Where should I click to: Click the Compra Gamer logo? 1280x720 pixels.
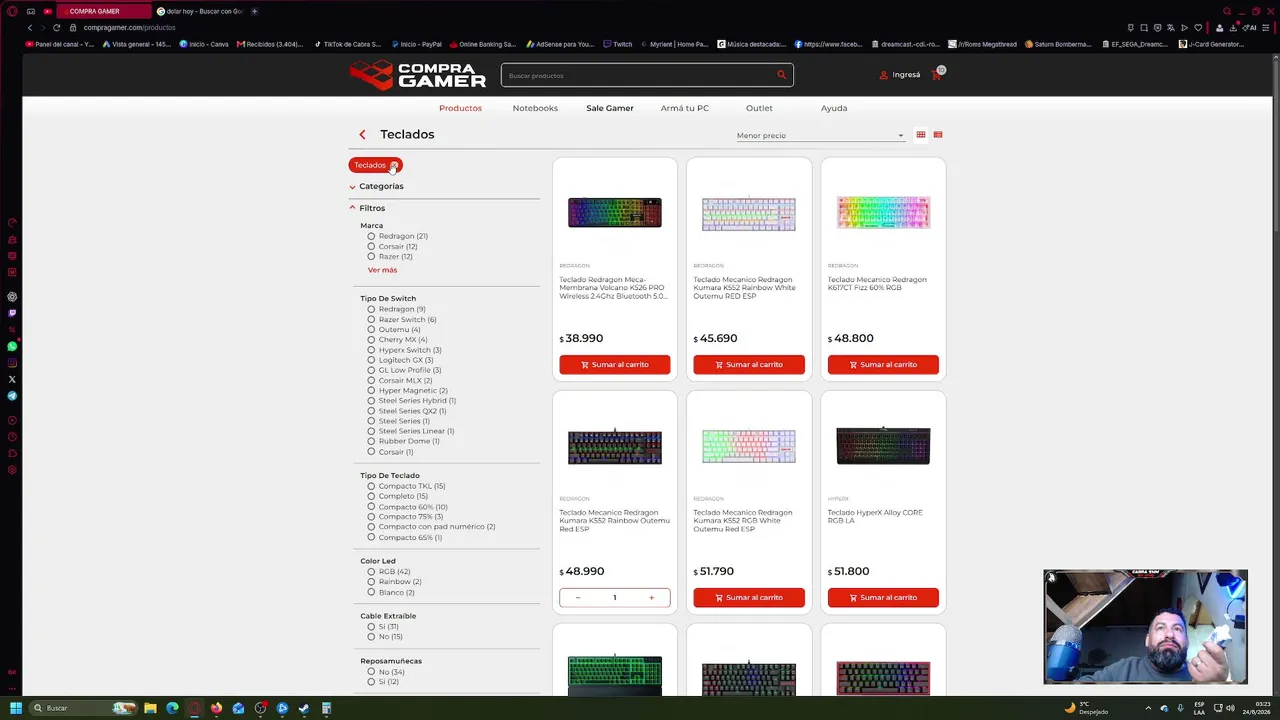click(x=418, y=75)
